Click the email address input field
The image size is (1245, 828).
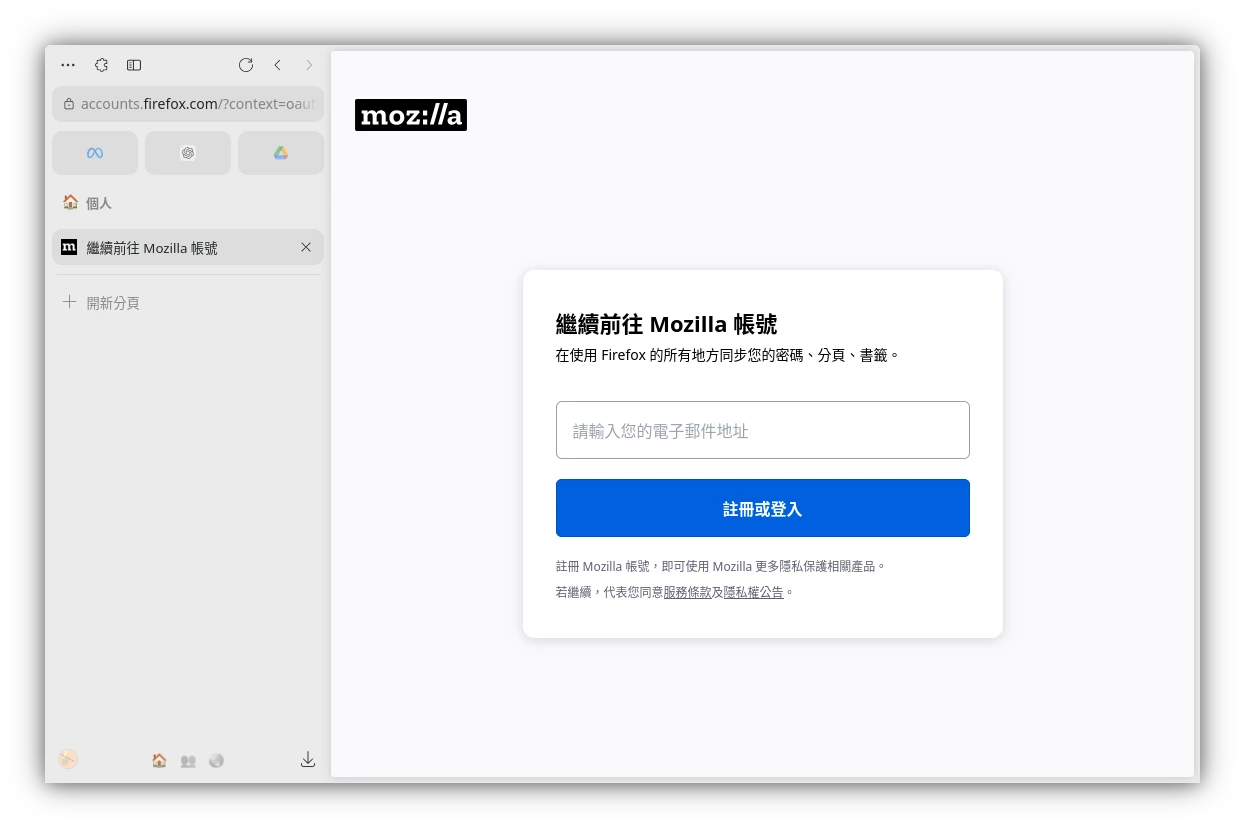(762, 431)
